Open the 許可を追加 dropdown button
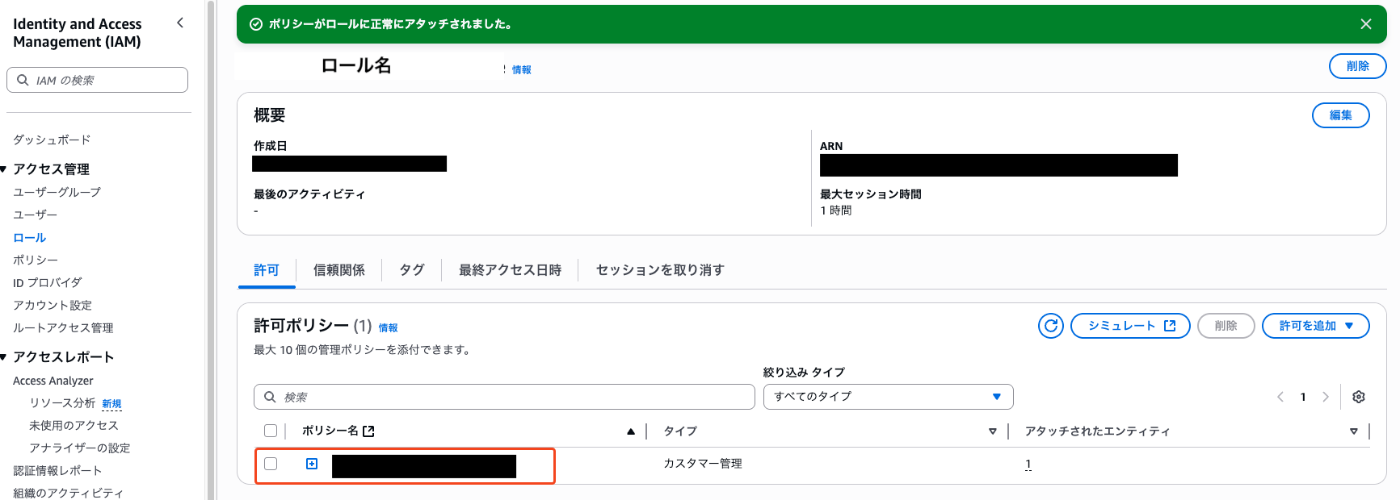Screen dimensions: 1400x500 1316,326
